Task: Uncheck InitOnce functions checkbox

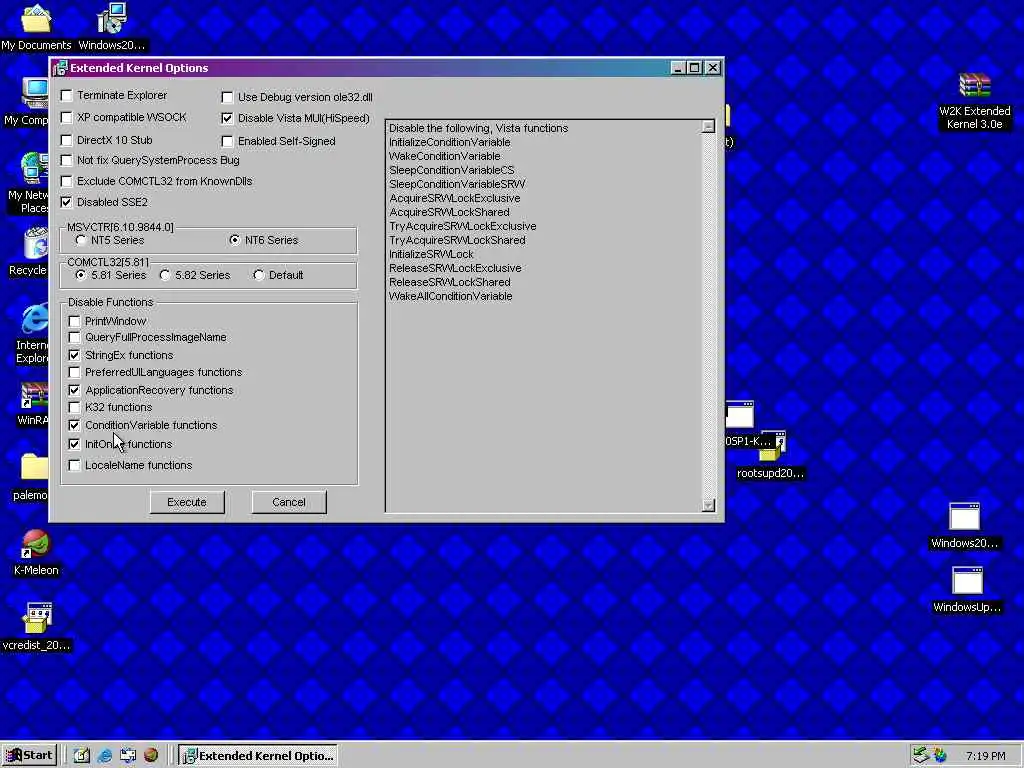Action: point(74,444)
